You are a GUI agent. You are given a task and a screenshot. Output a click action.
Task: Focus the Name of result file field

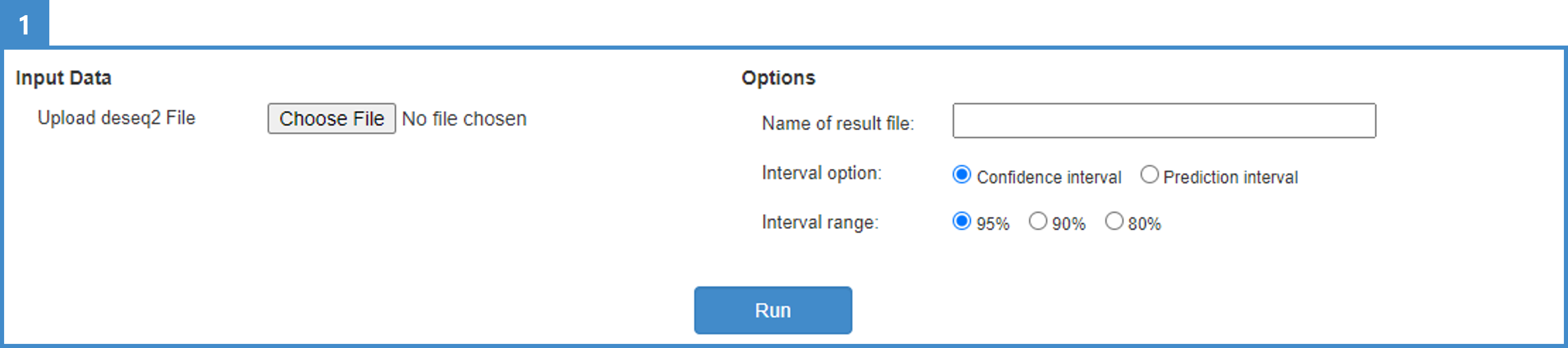tap(1164, 121)
